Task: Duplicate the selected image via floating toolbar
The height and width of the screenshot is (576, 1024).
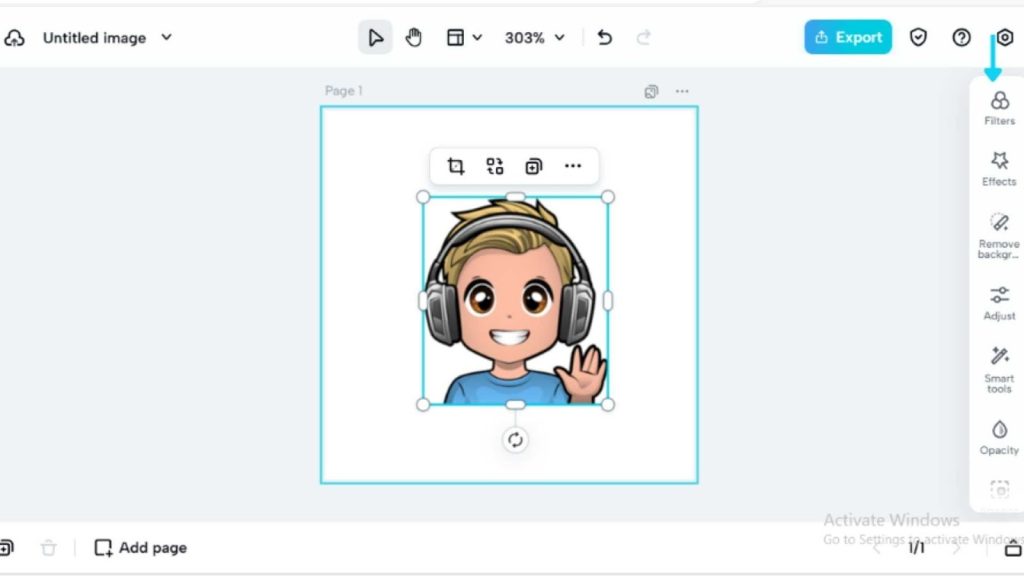Action: pos(534,166)
